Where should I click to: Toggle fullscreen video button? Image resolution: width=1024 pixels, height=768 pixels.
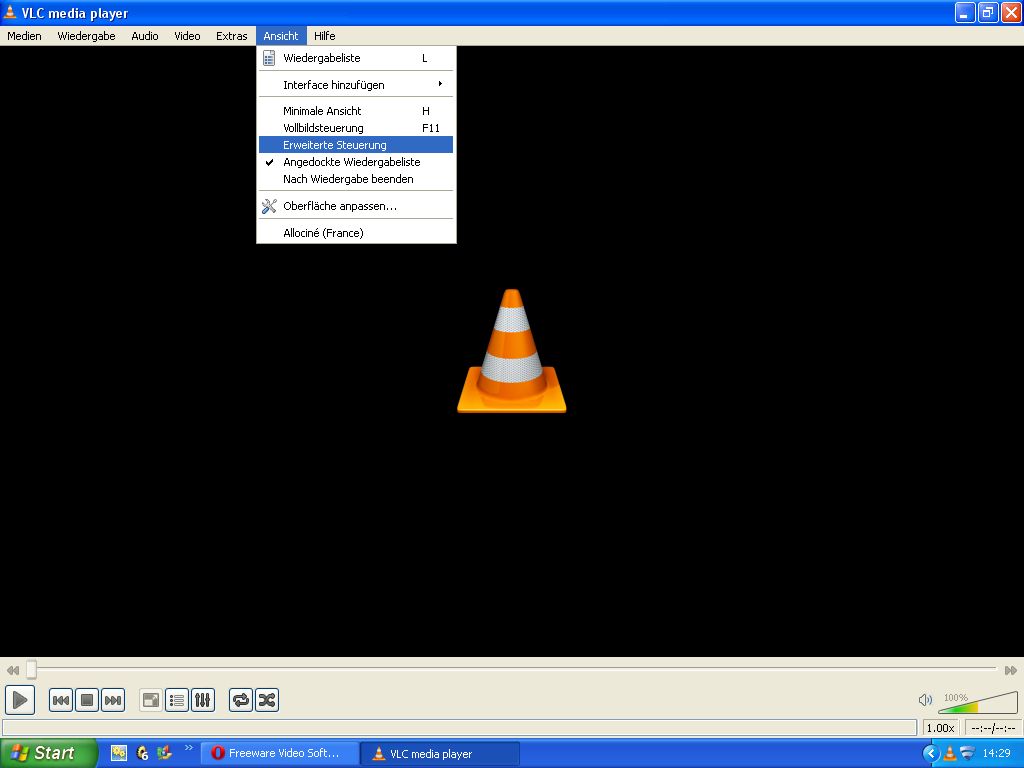pos(151,700)
